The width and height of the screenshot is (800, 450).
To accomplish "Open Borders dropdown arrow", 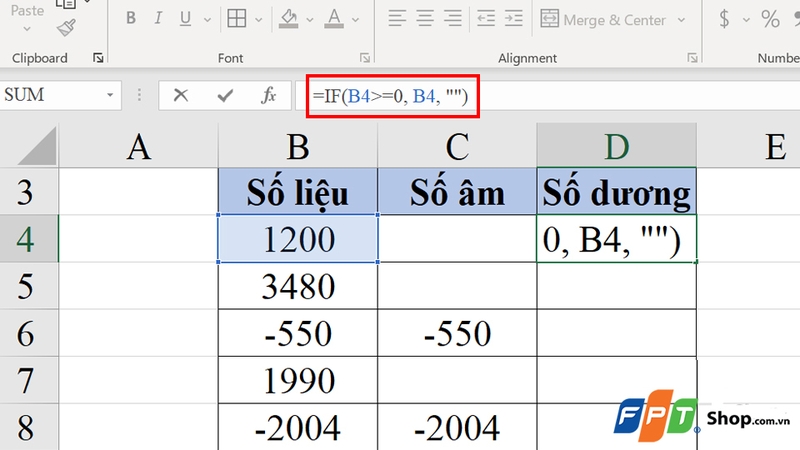I will [x=259, y=20].
